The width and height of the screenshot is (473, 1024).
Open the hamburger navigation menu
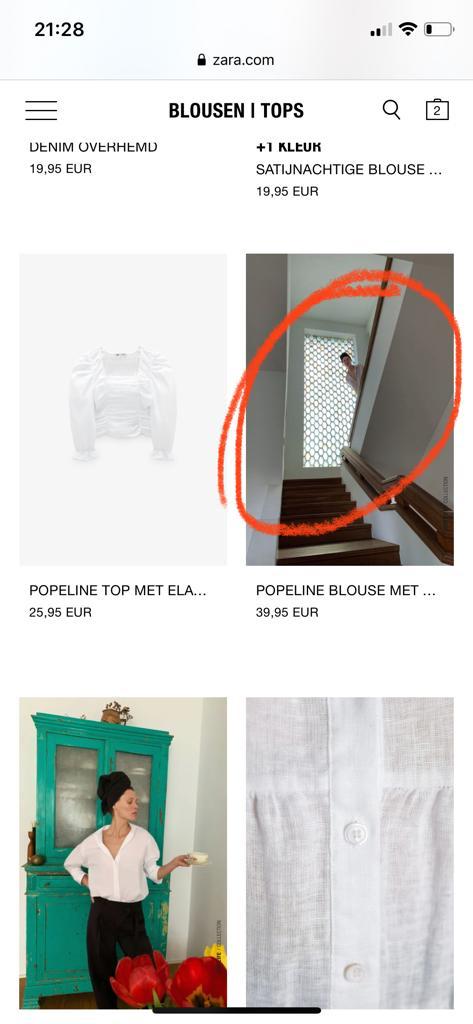pyautogui.click(x=41, y=110)
